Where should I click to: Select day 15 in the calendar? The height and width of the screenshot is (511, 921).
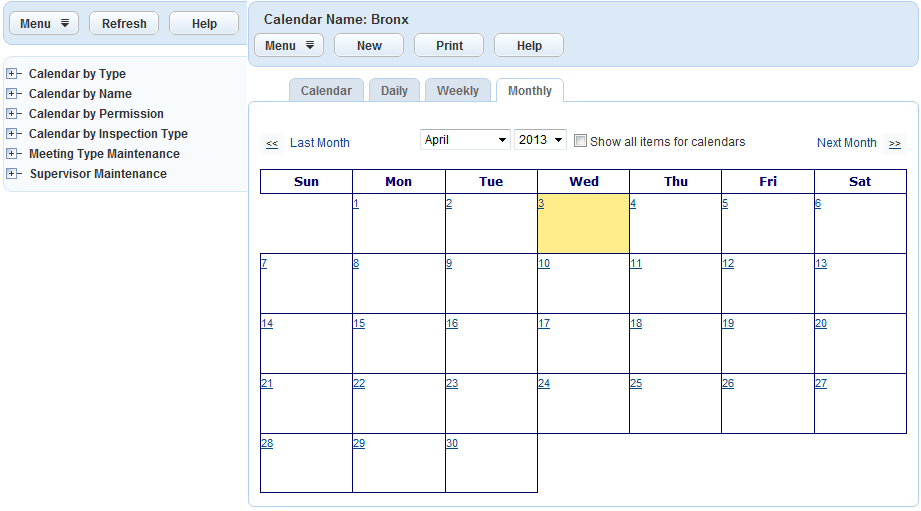point(359,323)
